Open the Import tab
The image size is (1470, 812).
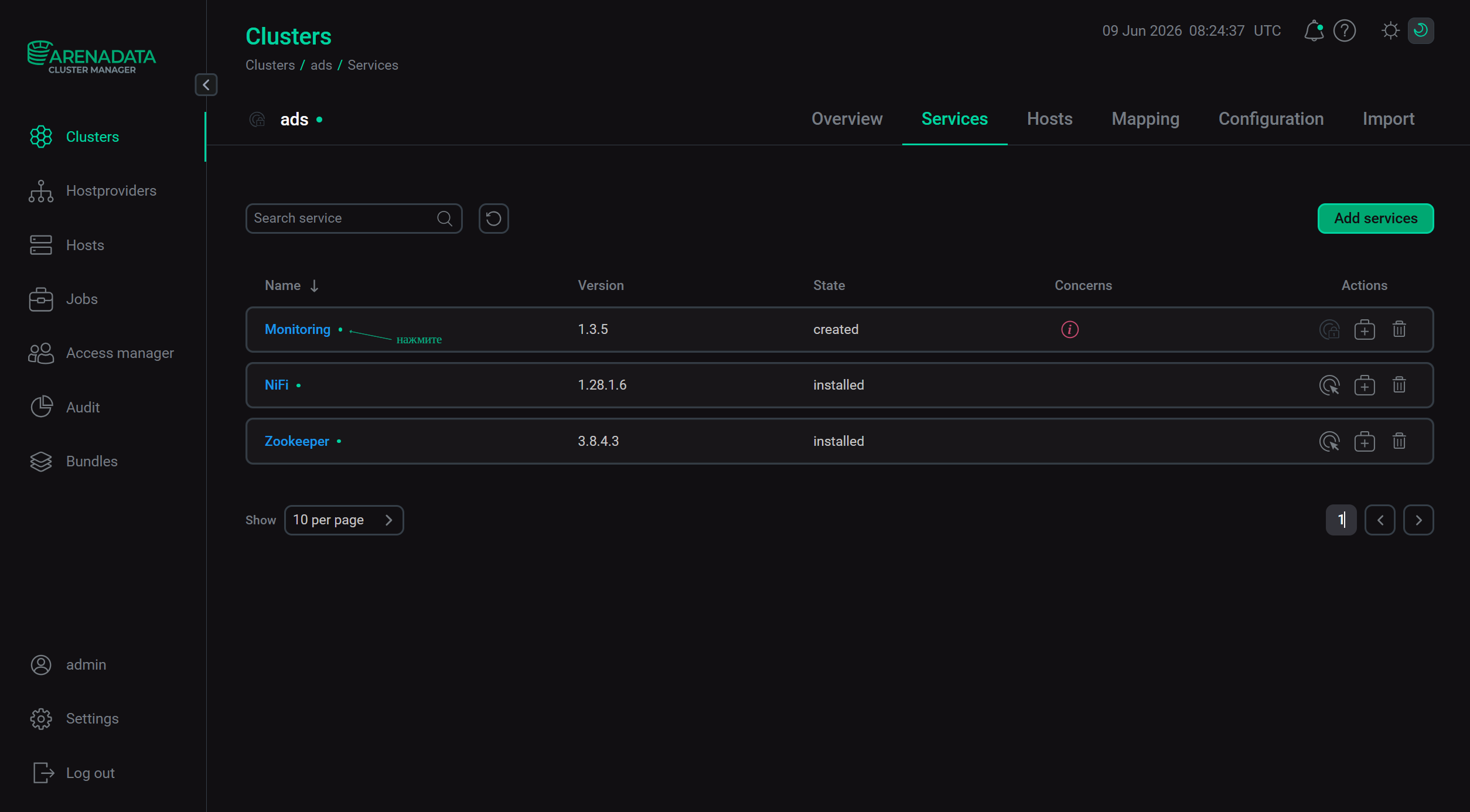(1388, 119)
